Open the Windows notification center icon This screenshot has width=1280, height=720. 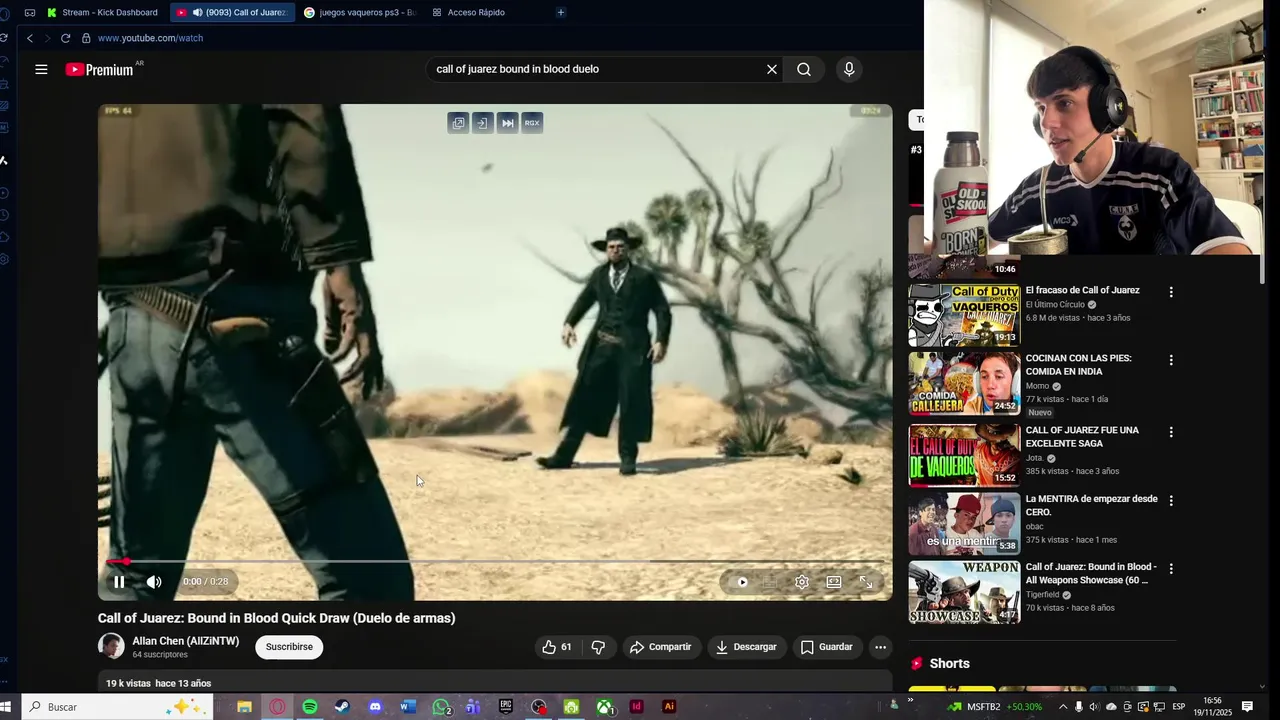1247,707
